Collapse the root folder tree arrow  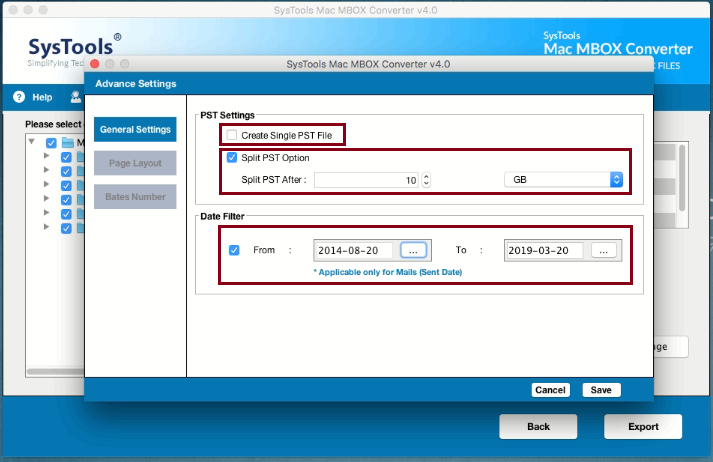tap(31, 142)
